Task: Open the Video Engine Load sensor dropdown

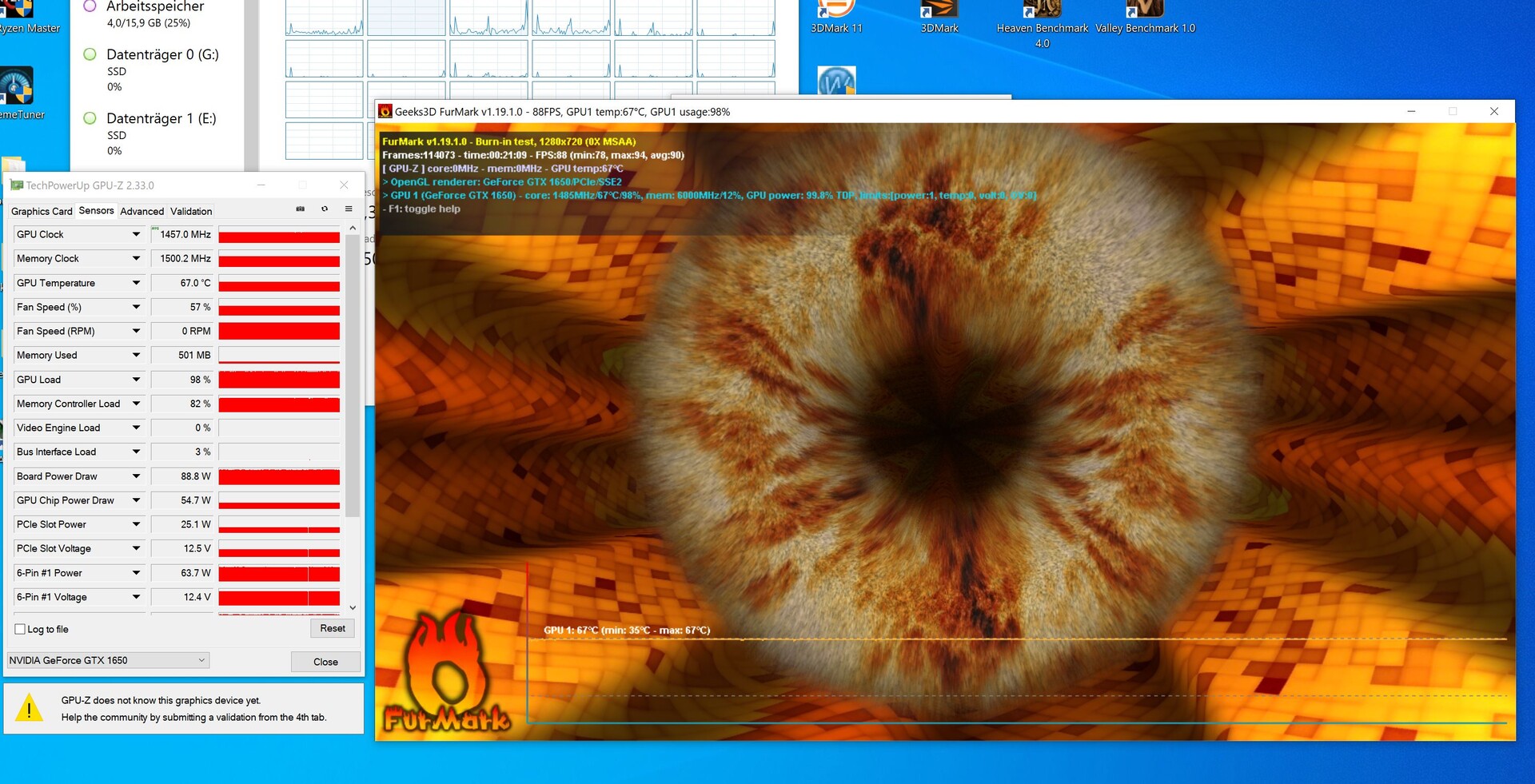Action: 136,428
